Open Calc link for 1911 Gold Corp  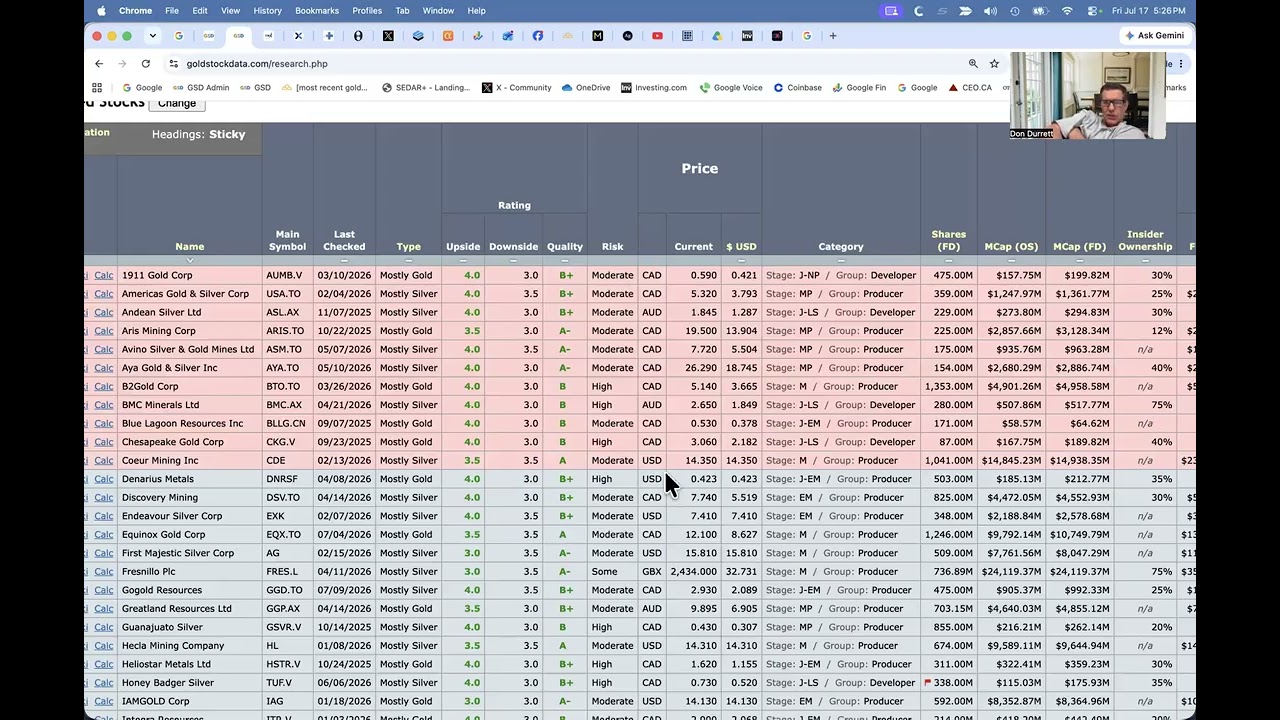tap(104, 275)
